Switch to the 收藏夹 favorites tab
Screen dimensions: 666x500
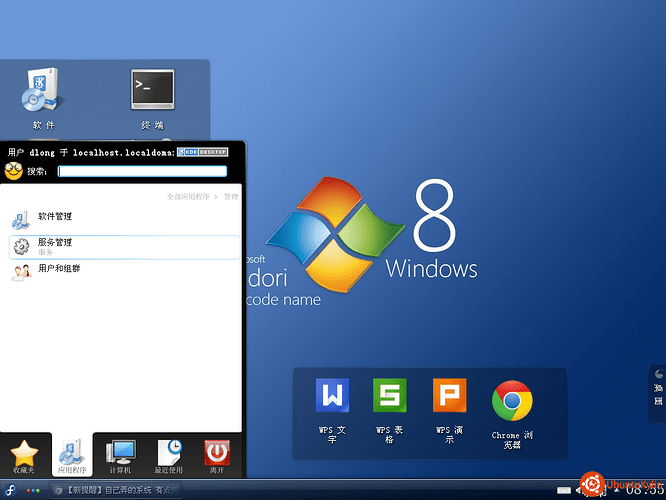[24, 457]
